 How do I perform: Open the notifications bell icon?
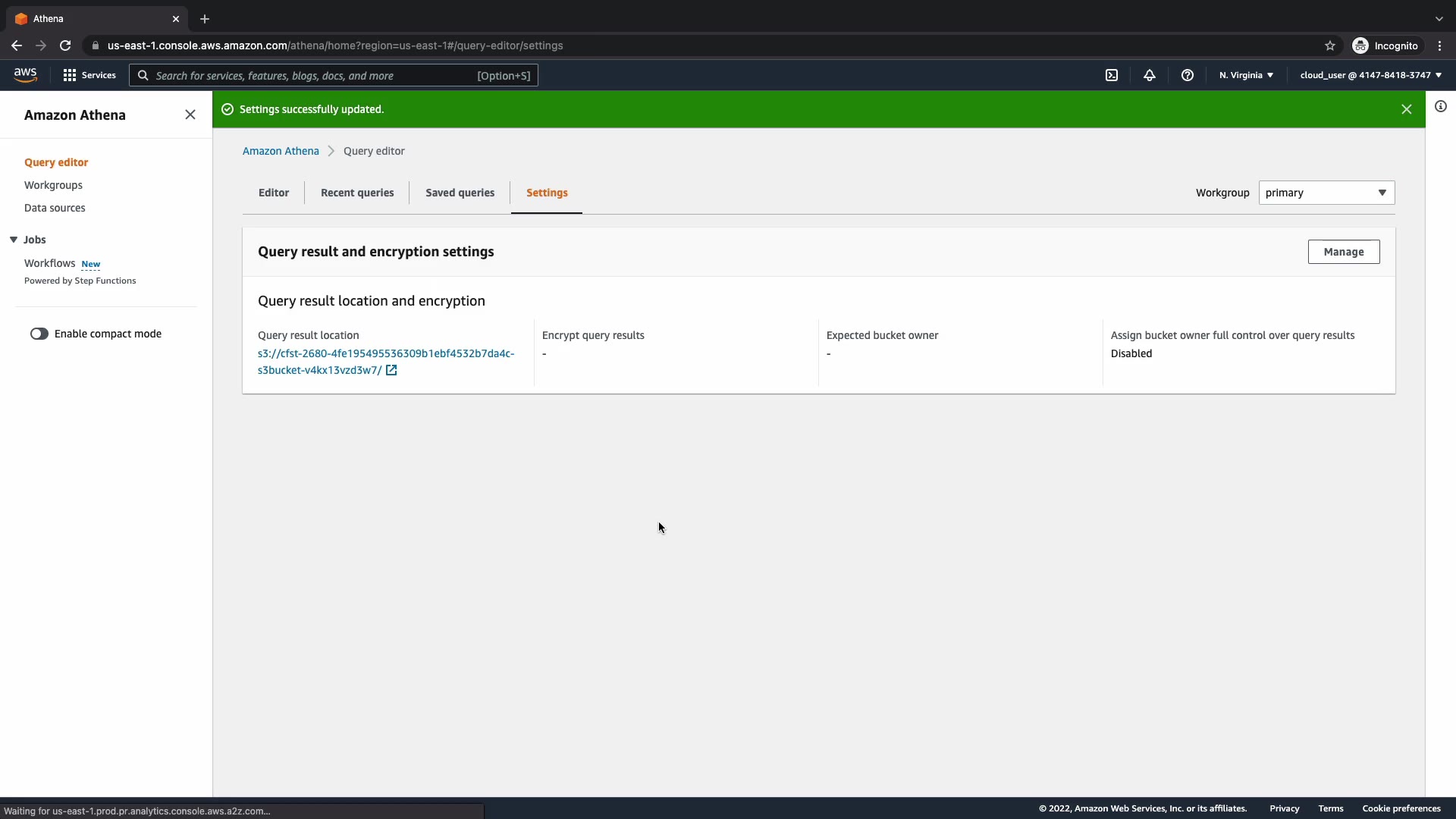(1150, 75)
